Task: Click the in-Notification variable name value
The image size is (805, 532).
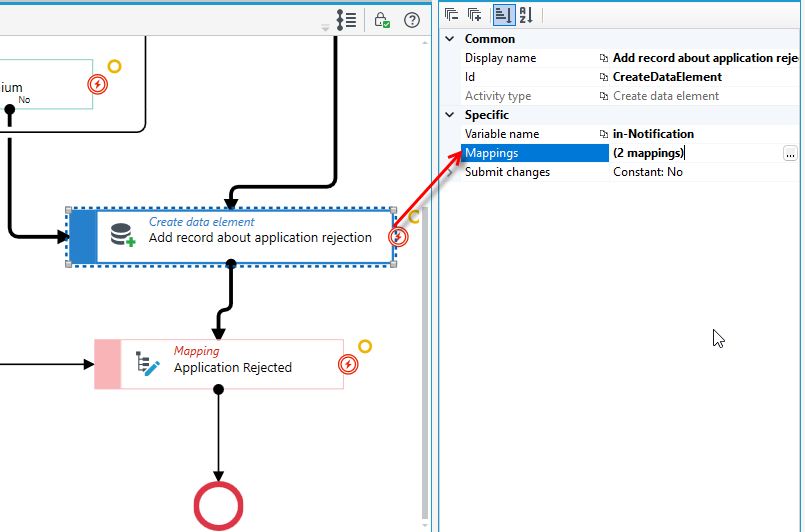Action: click(x=653, y=134)
